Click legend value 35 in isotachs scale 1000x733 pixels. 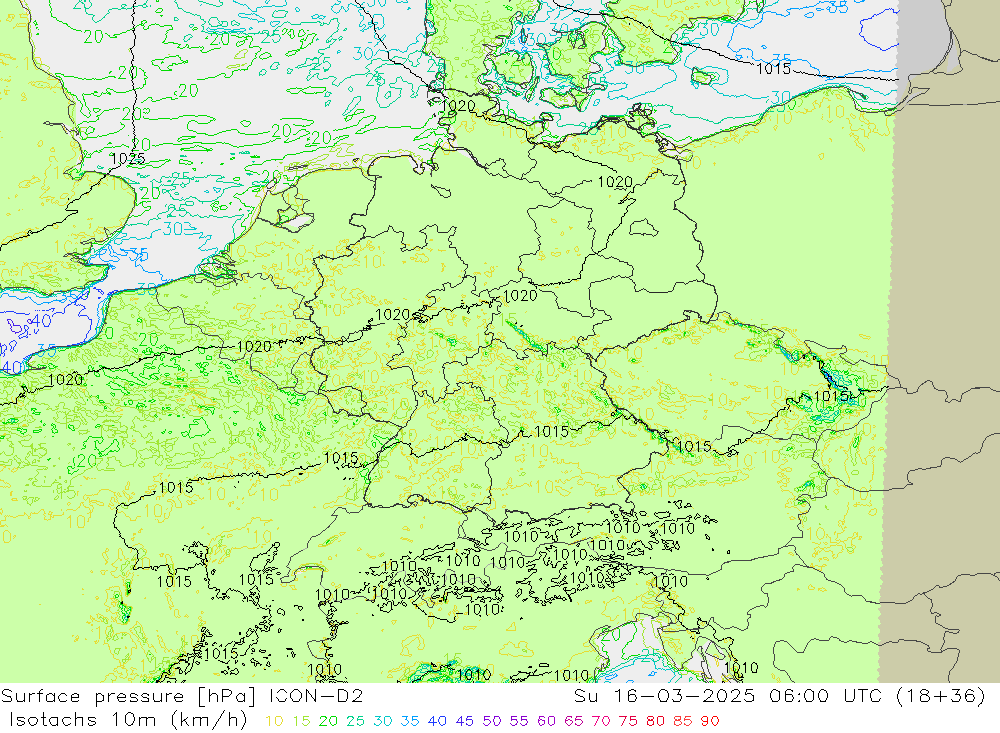(x=410, y=721)
